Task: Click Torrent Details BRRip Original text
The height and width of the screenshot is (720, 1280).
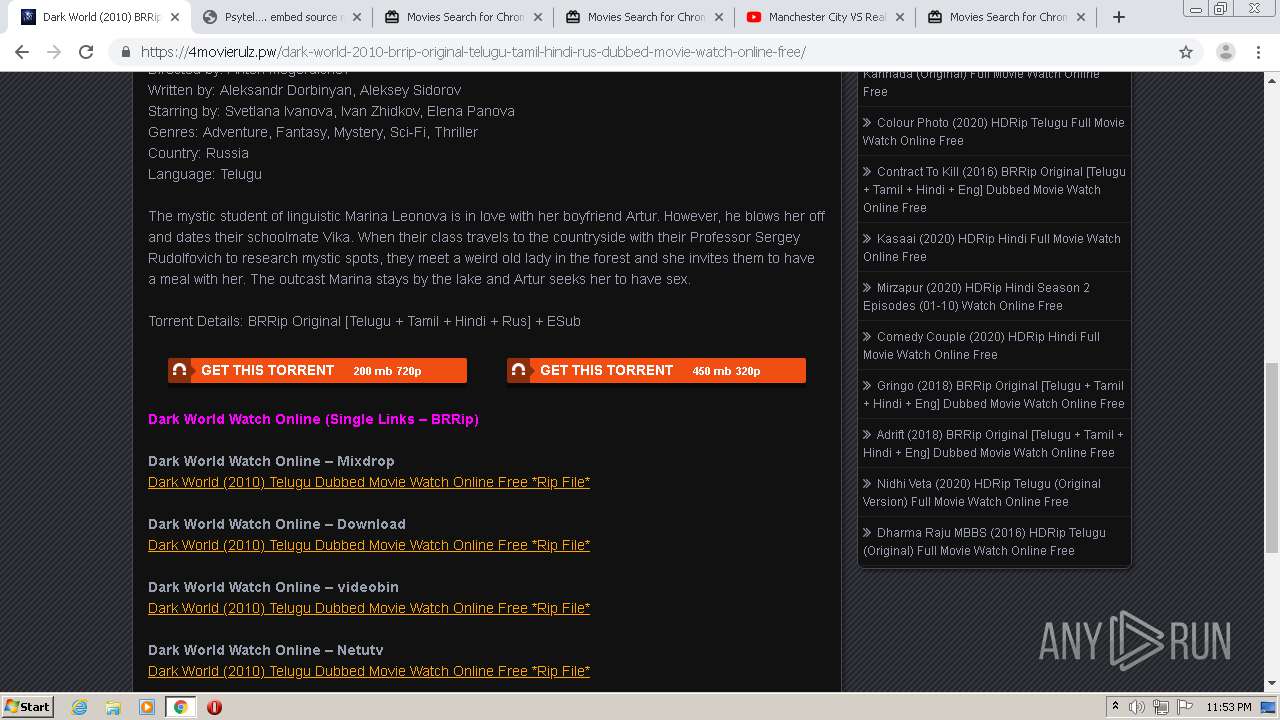Action: pos(364,321)
